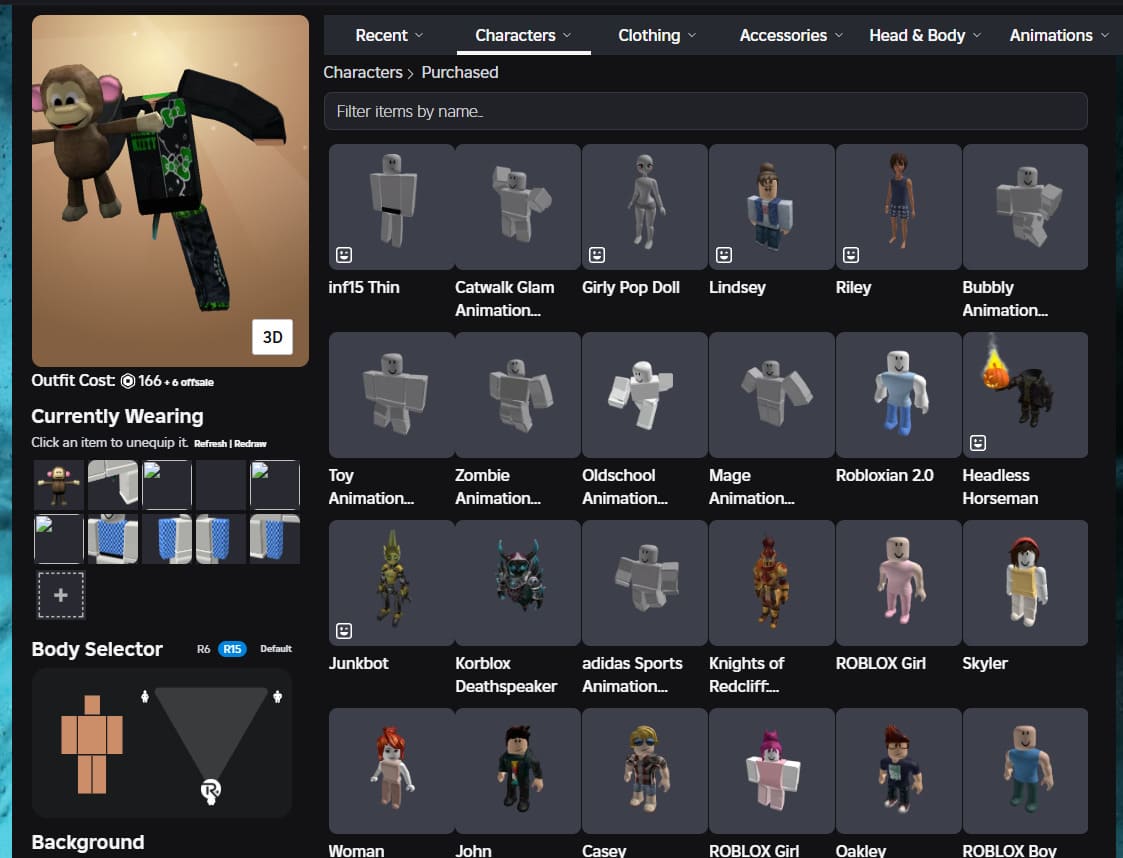This screenshot has height=858, width=1123.
Task: Select the R6 body type
Action: [x=204, y=649]
